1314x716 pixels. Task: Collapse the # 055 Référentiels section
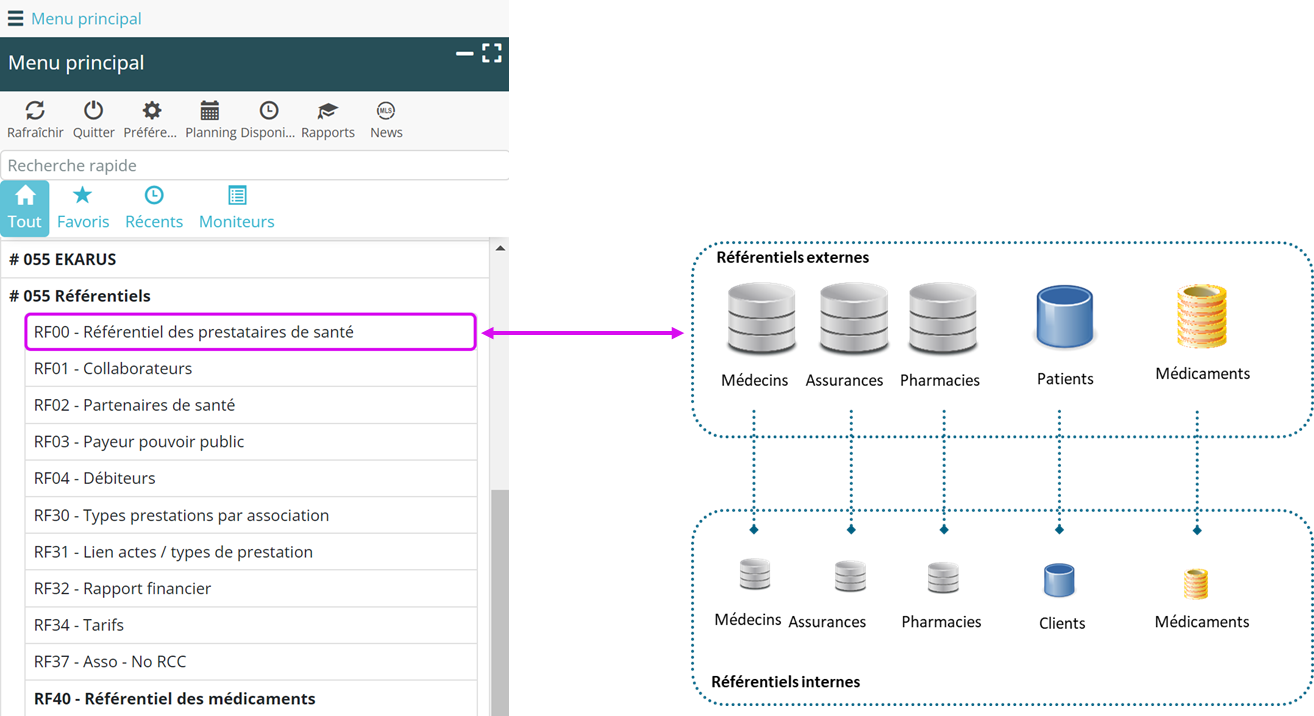pyautogui.click(x=80, y=296)
